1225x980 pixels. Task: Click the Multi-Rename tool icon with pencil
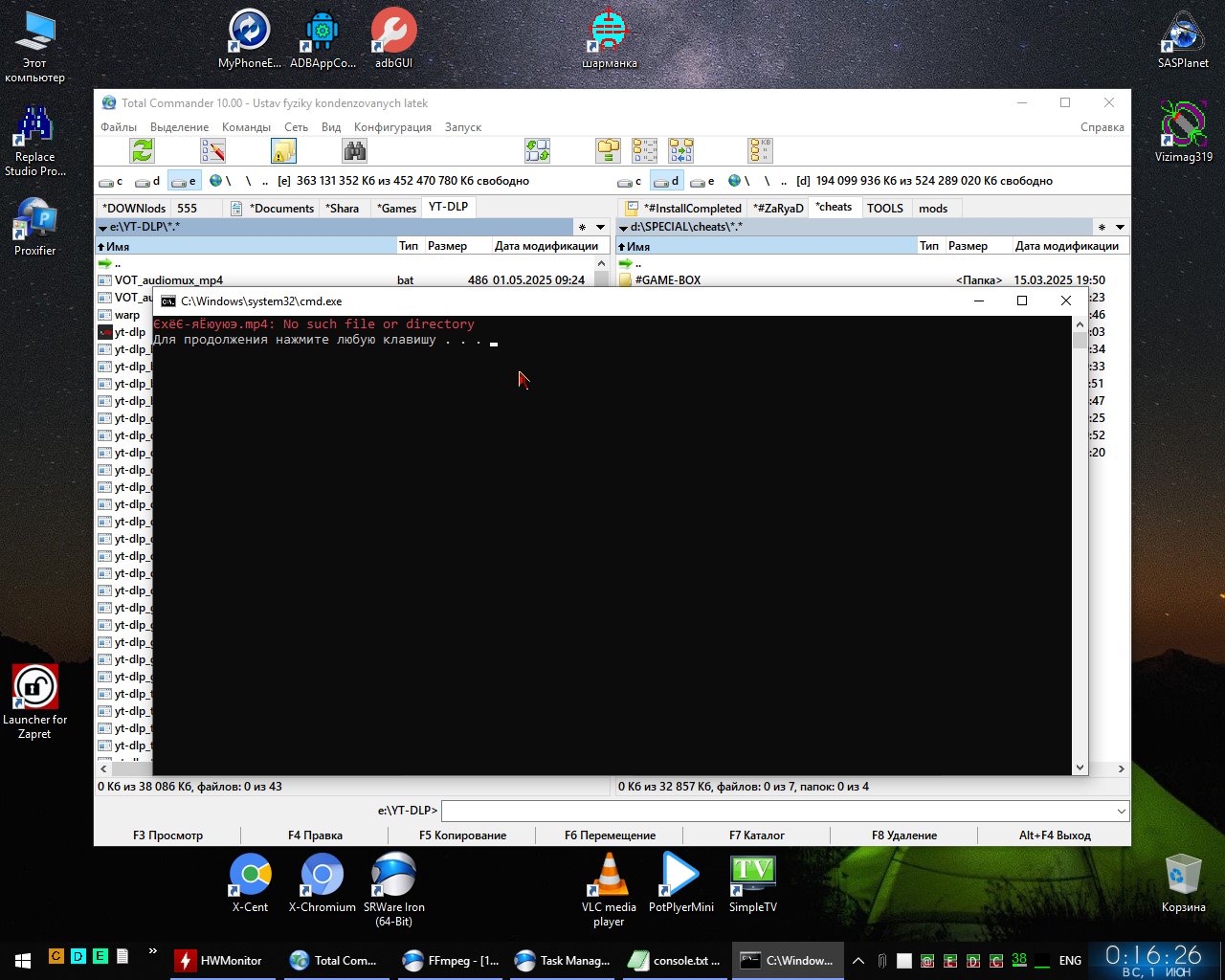click(x=212, y=151)
